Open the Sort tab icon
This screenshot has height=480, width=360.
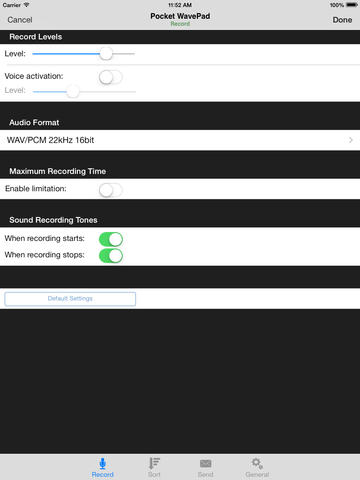click(154, 463)
